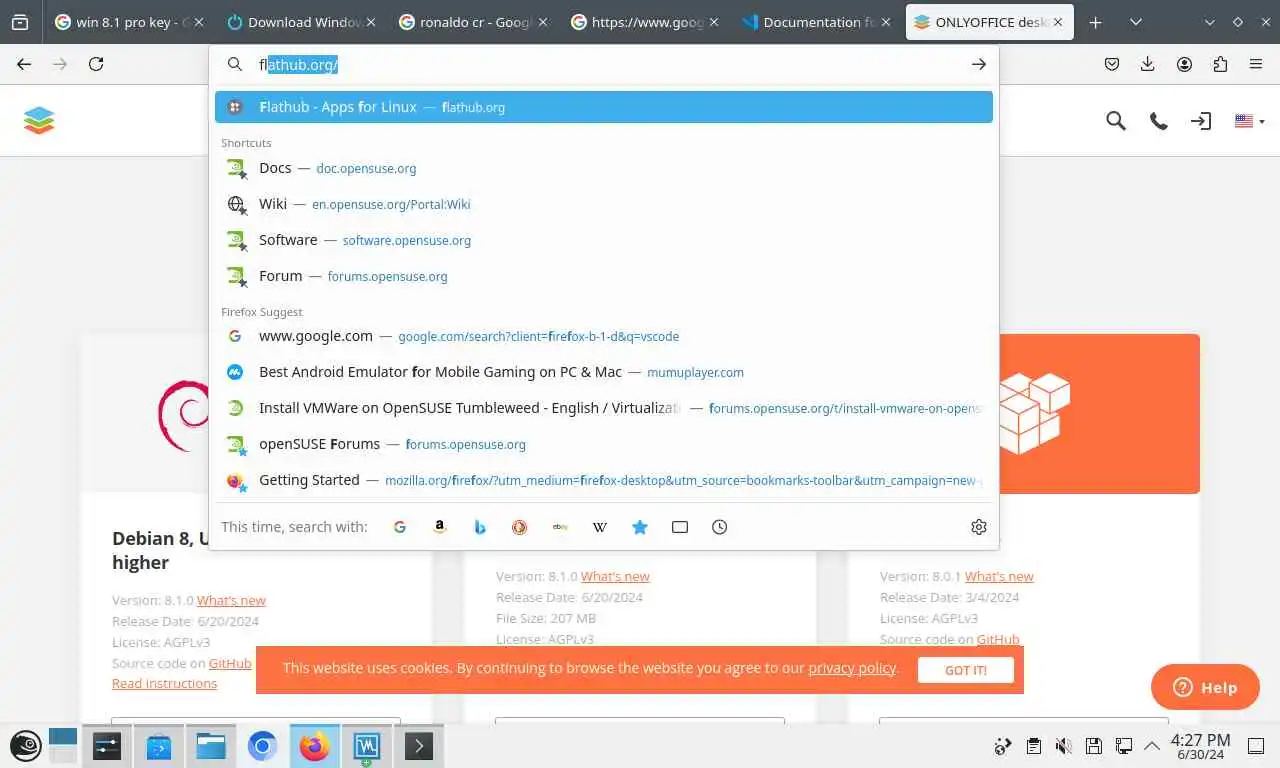
Task: Open language selector flag dropdown
Action: coord(1249,121)
